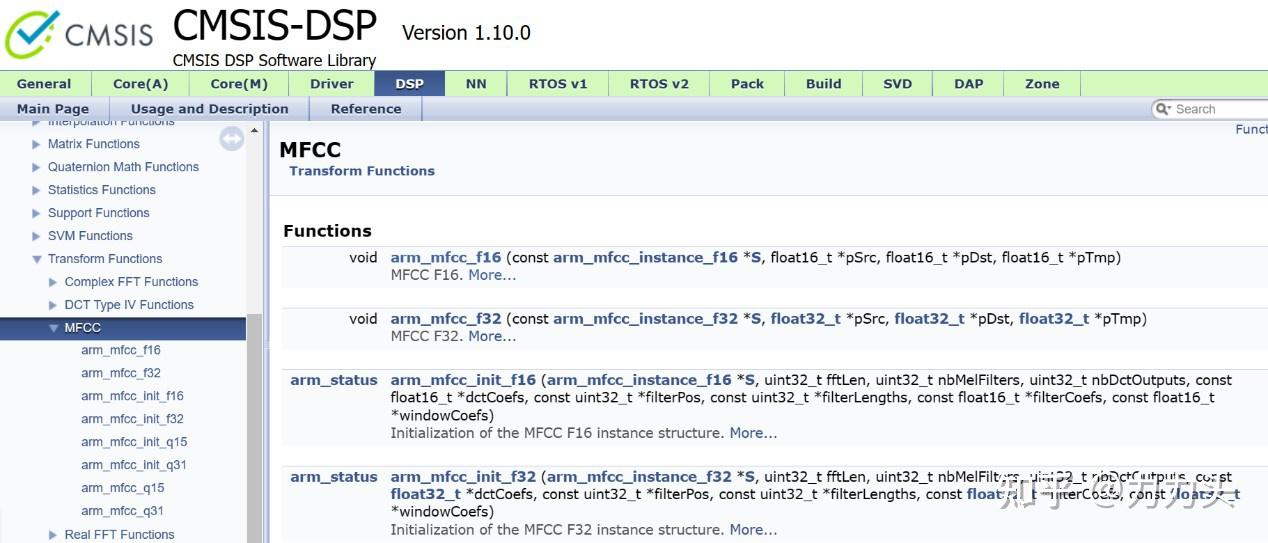The width and height of the screenshot is (1268, 543).
Task: Collapse the Transform Functions tree node
Action: point(37,259)
